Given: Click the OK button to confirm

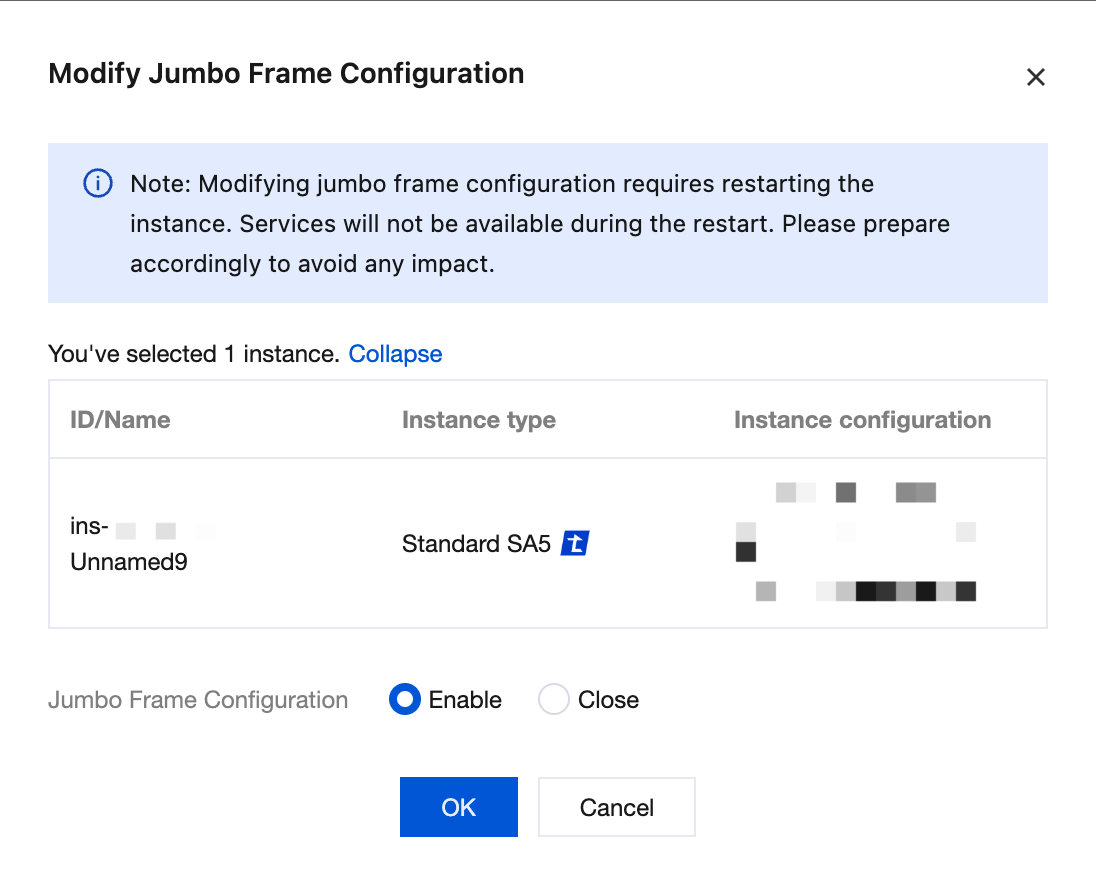Looking at the screenshot, I should click(x=458, y=807).
